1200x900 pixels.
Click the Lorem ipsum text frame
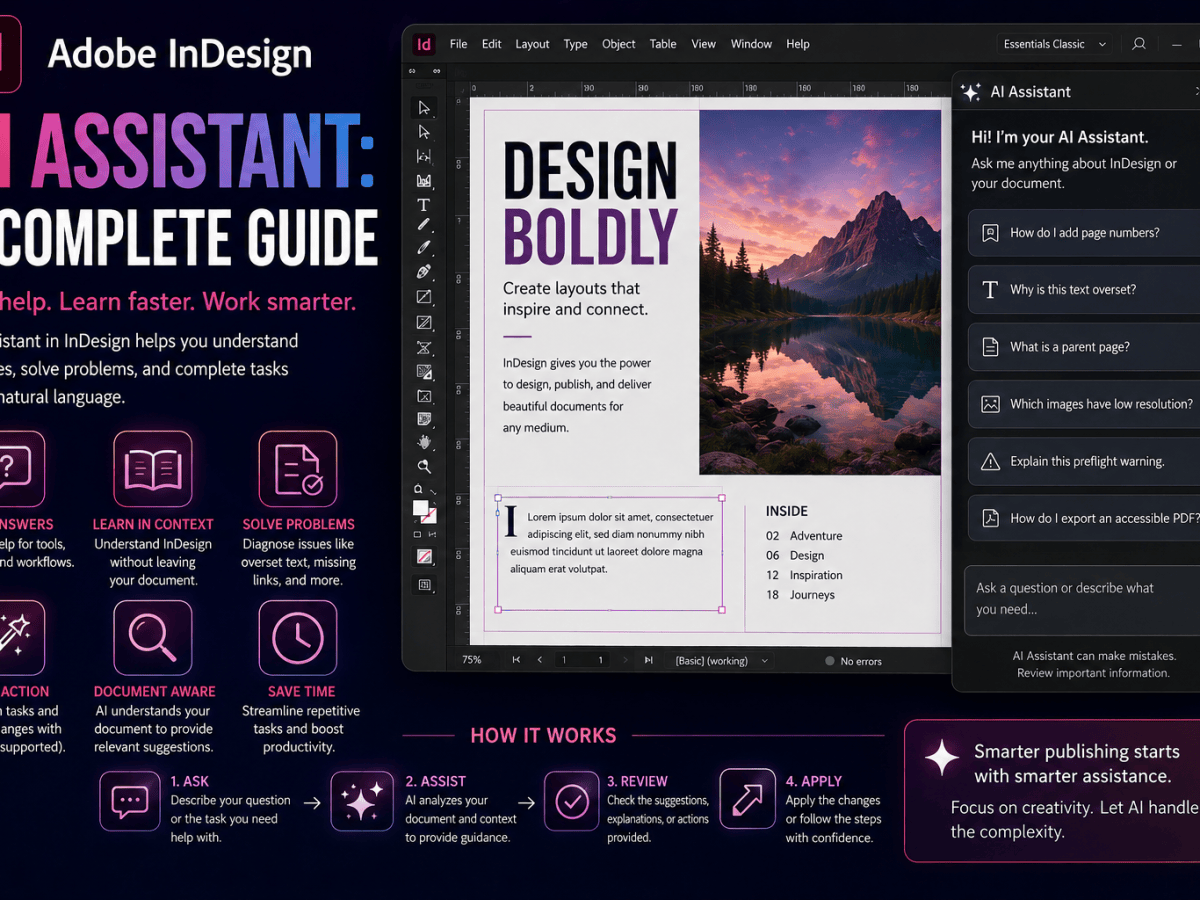point(609,553)
